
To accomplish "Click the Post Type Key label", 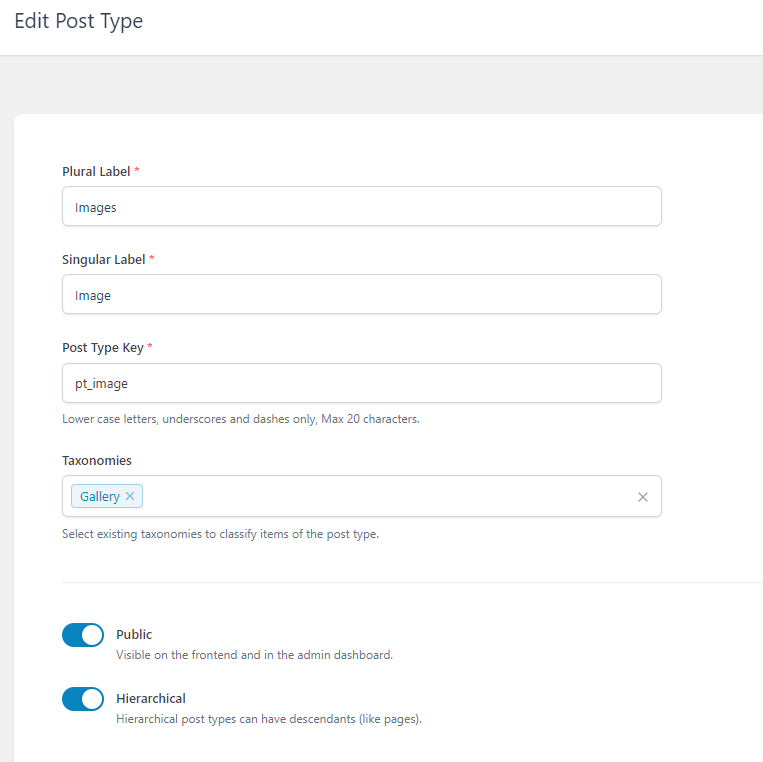I will coord(103,348).
